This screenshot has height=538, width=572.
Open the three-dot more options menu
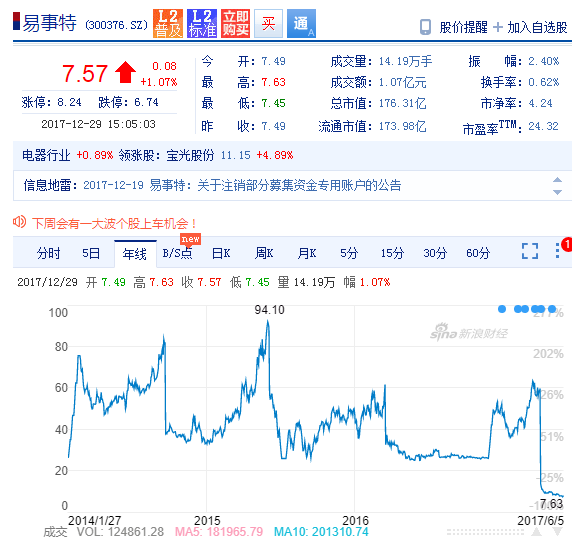tap(557, 251)
